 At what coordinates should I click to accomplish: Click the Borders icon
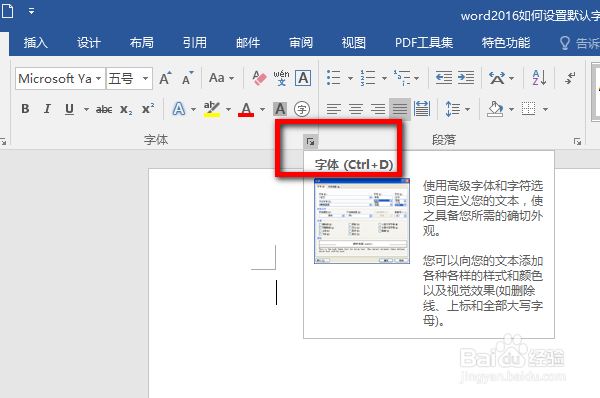pos(529,109)
